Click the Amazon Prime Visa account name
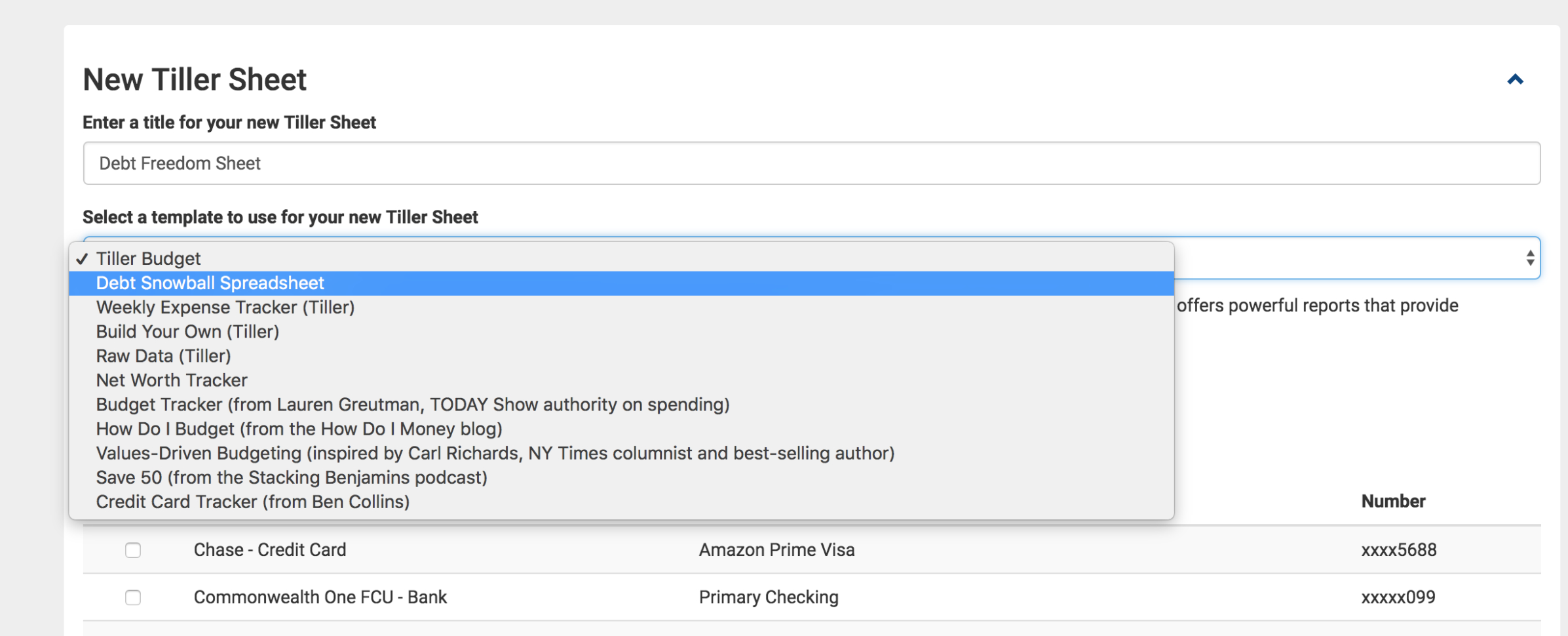 pyautogui.click(x=776, y=550)
